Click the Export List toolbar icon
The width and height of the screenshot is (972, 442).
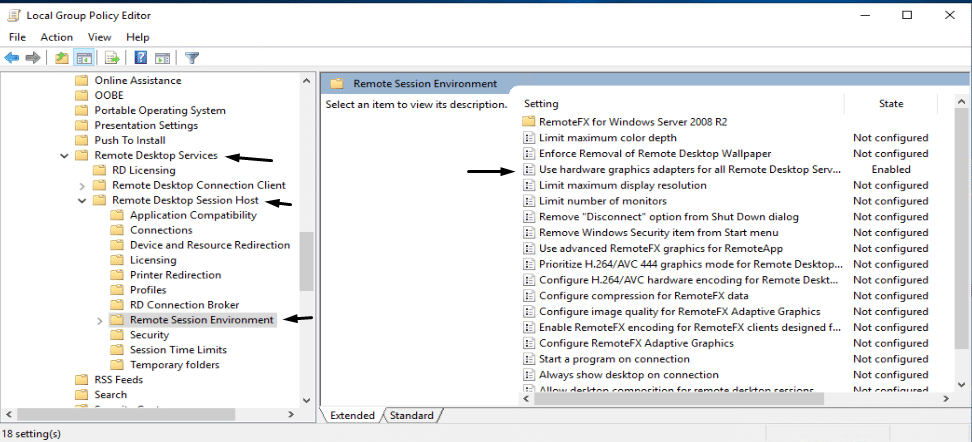(x=112, y=58)
